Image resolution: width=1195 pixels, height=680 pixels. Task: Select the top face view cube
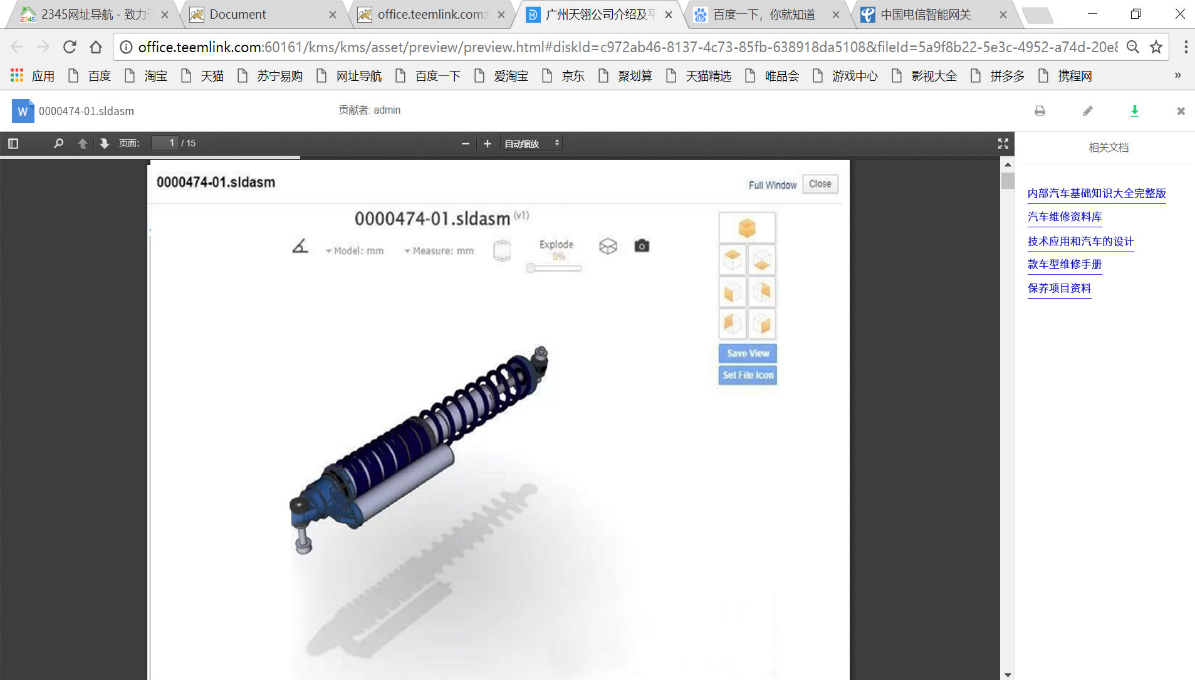click(x=733, y=260)
